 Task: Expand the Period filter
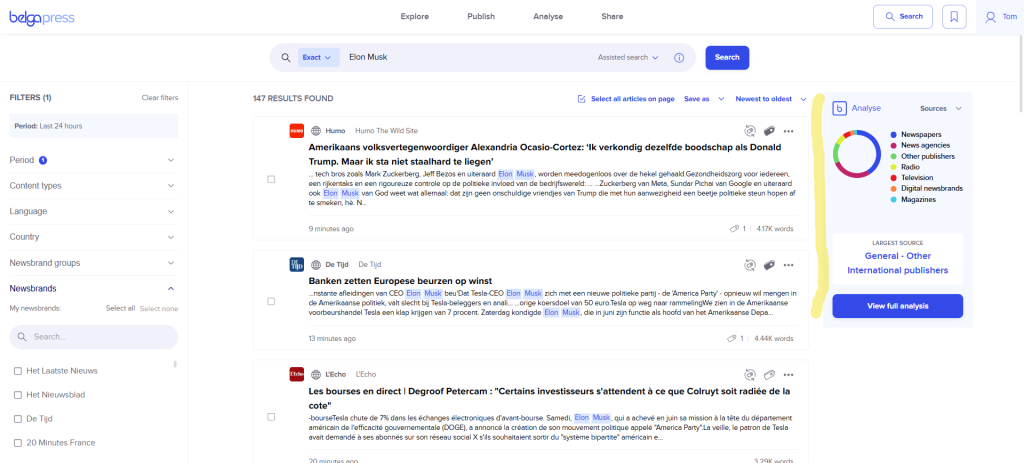click(x=93, y=160)
